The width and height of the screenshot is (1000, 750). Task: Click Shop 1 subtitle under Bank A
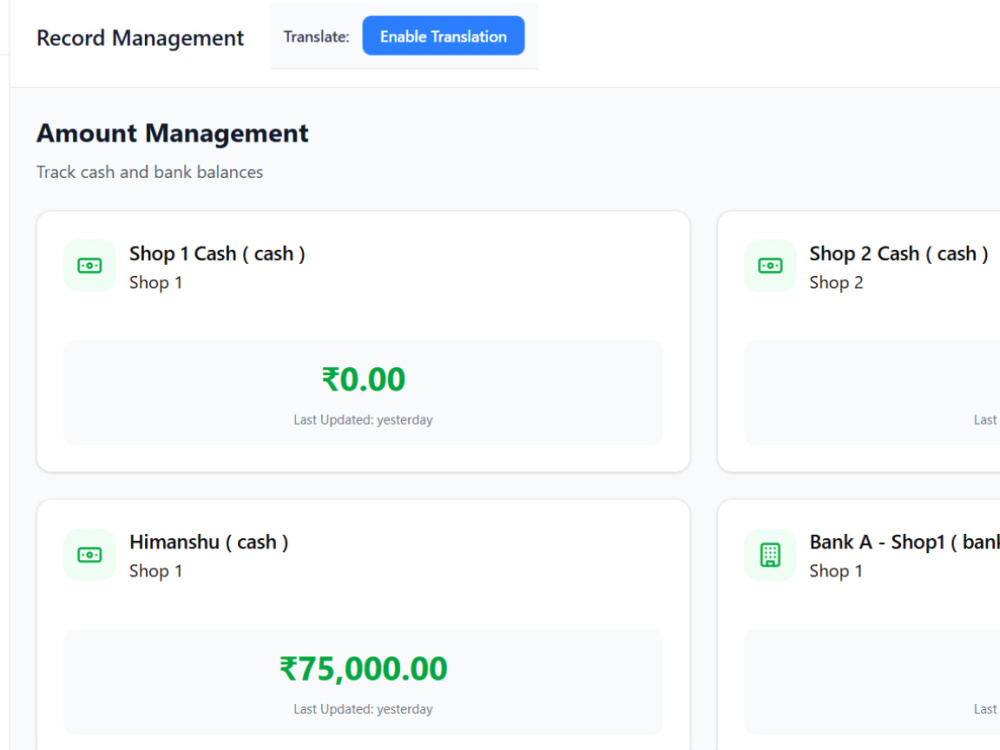(836, 571)
